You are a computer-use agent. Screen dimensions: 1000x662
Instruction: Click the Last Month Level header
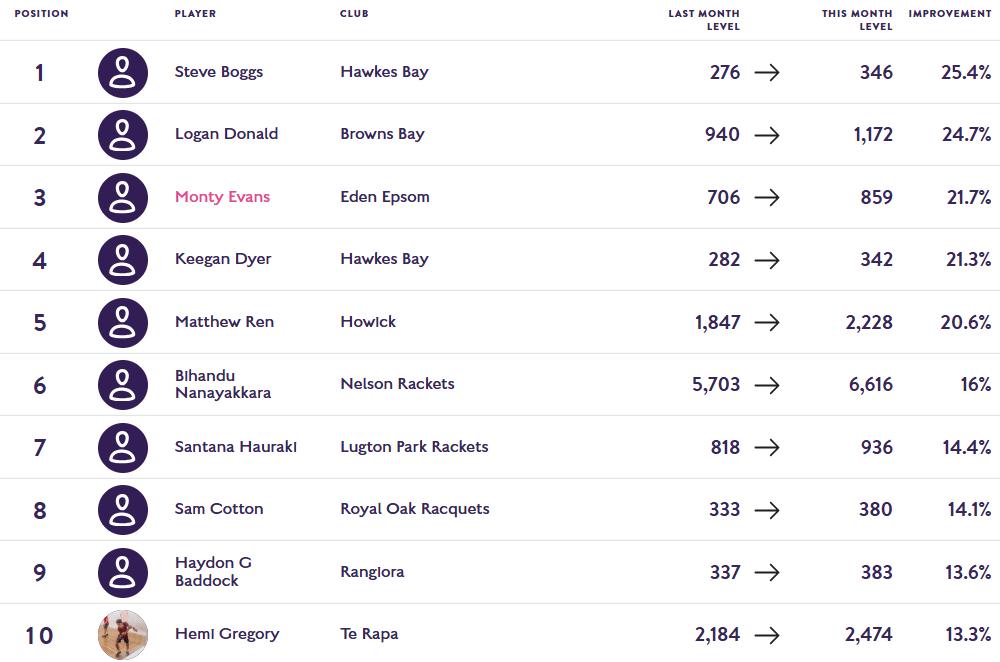coord(704,20)
